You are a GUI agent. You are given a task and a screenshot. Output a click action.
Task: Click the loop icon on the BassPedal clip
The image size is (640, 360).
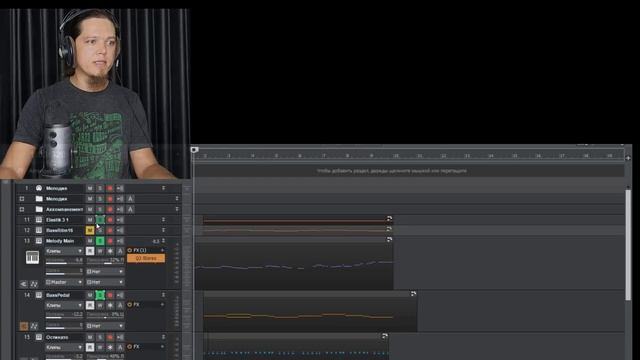pos(413,293)
